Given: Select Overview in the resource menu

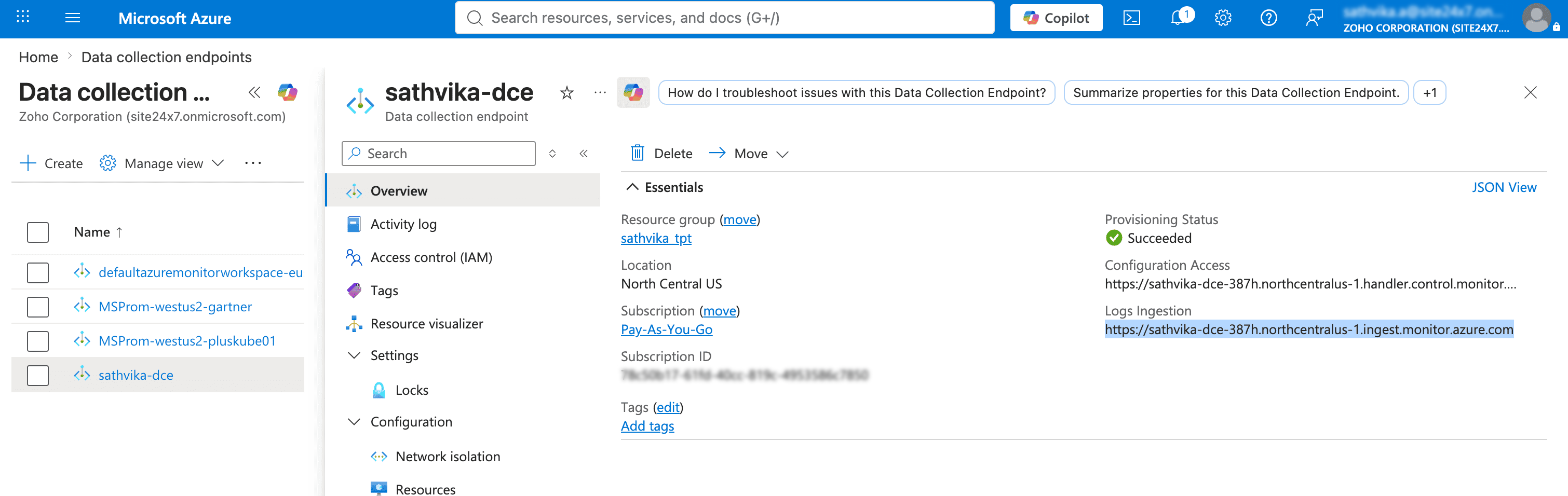Looking at the screenshot, I should point(463,190).
